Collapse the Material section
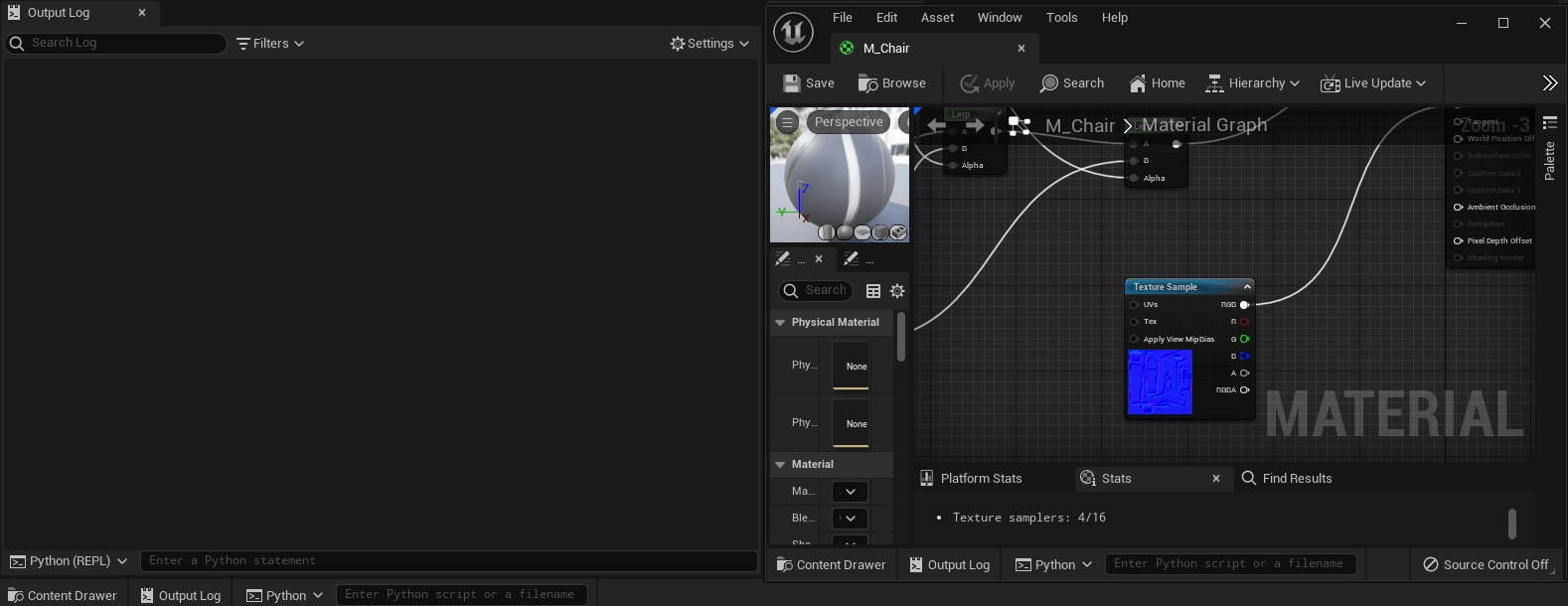 [x=780, y=465]
